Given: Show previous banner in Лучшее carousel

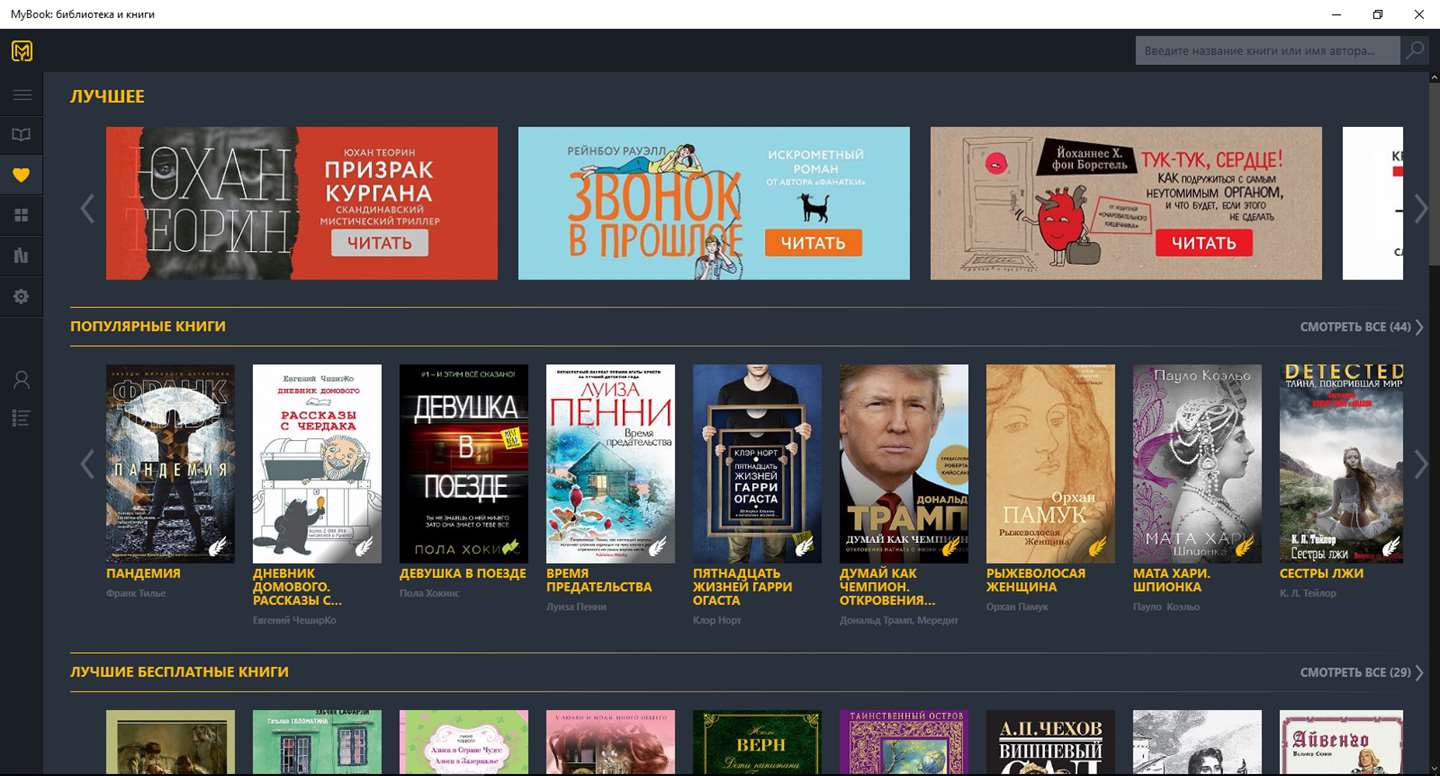Looking at the screenshot, I should (87, 208).
